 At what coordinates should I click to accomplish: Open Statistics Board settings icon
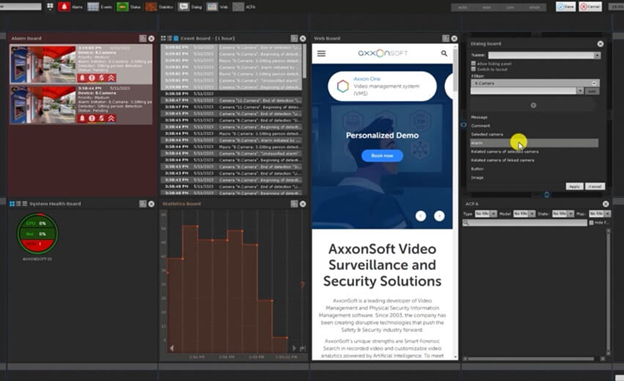(x=294, y=204)
